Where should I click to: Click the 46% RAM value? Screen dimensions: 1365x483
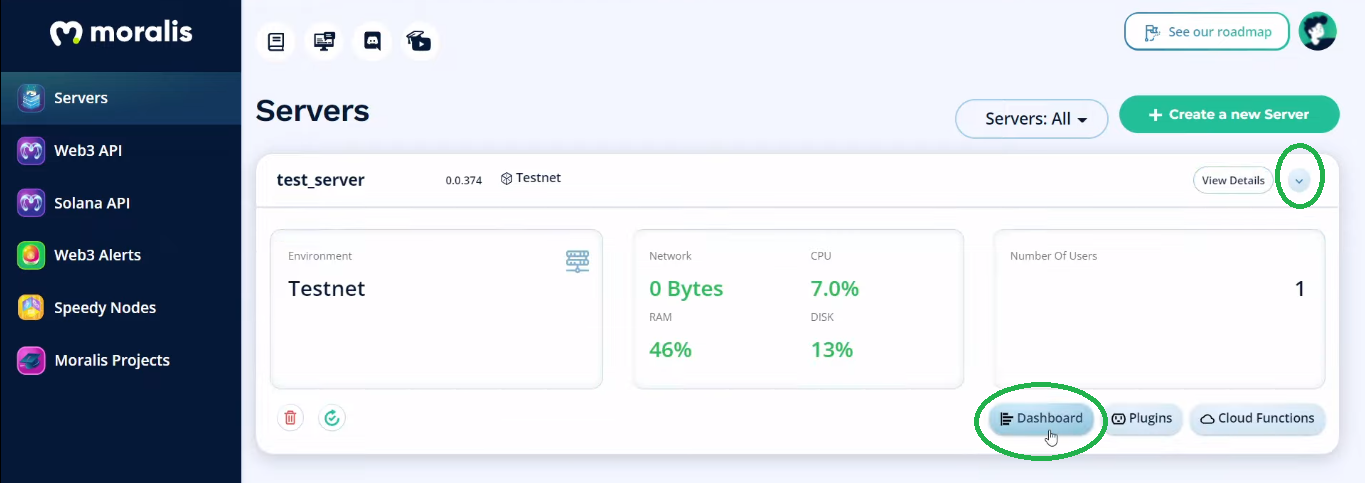[670, 350]
